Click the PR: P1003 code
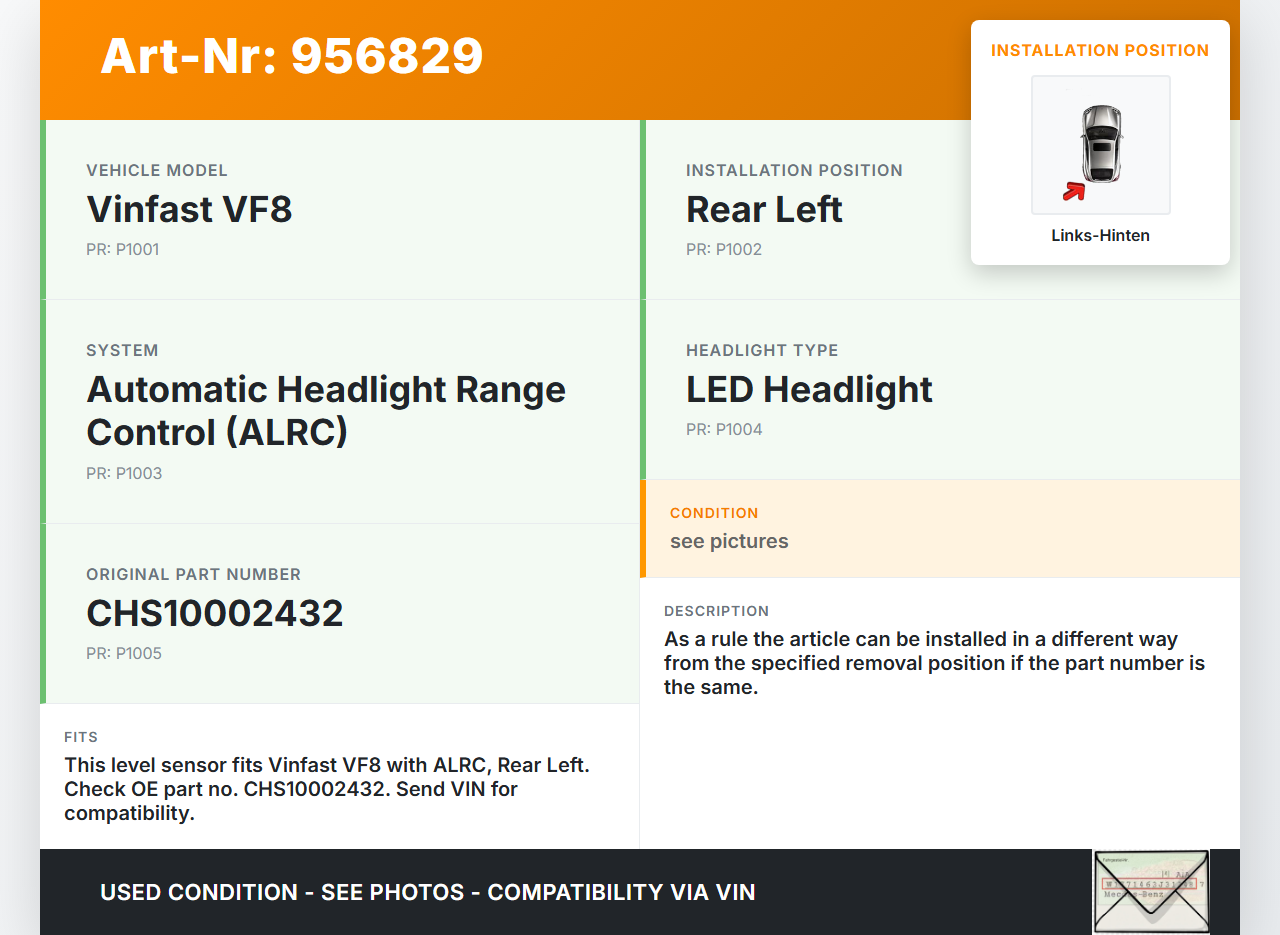1280x935 pixels. pos(124,473)
